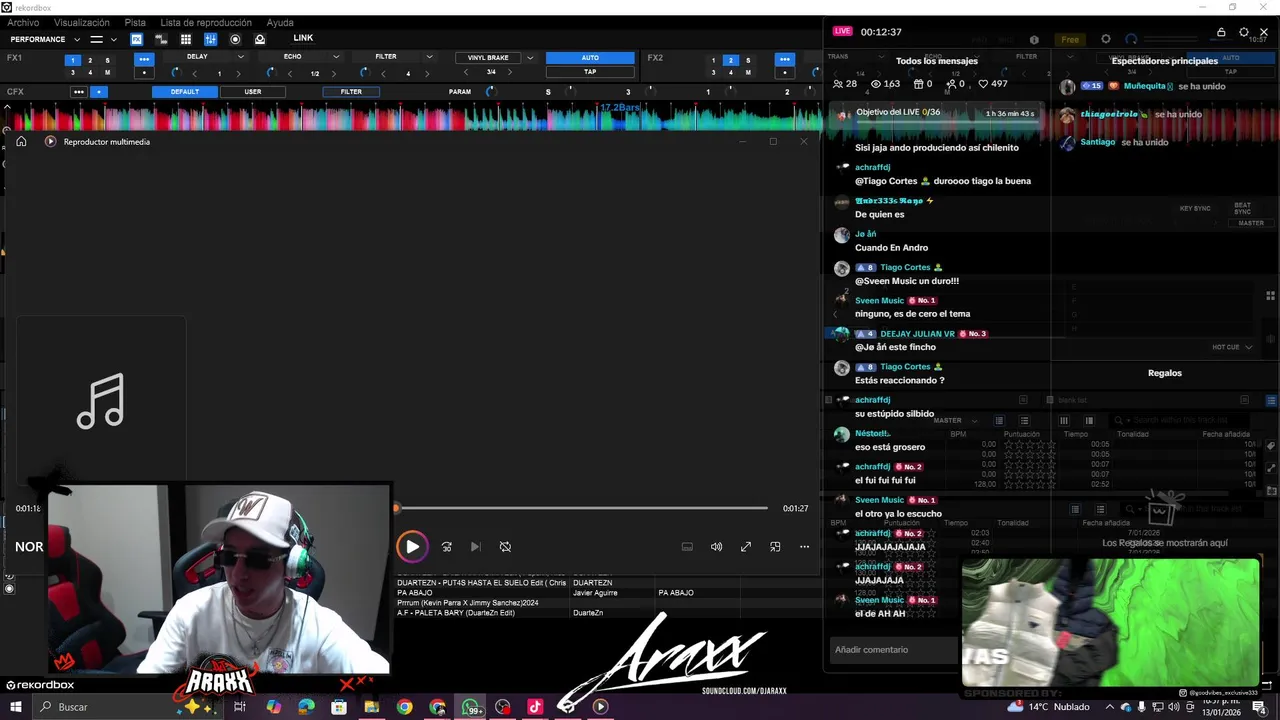The height and width of the screenshot is (720, 1280).
Task: Adjust the DELAY level knob
Action: click(175, 73)
